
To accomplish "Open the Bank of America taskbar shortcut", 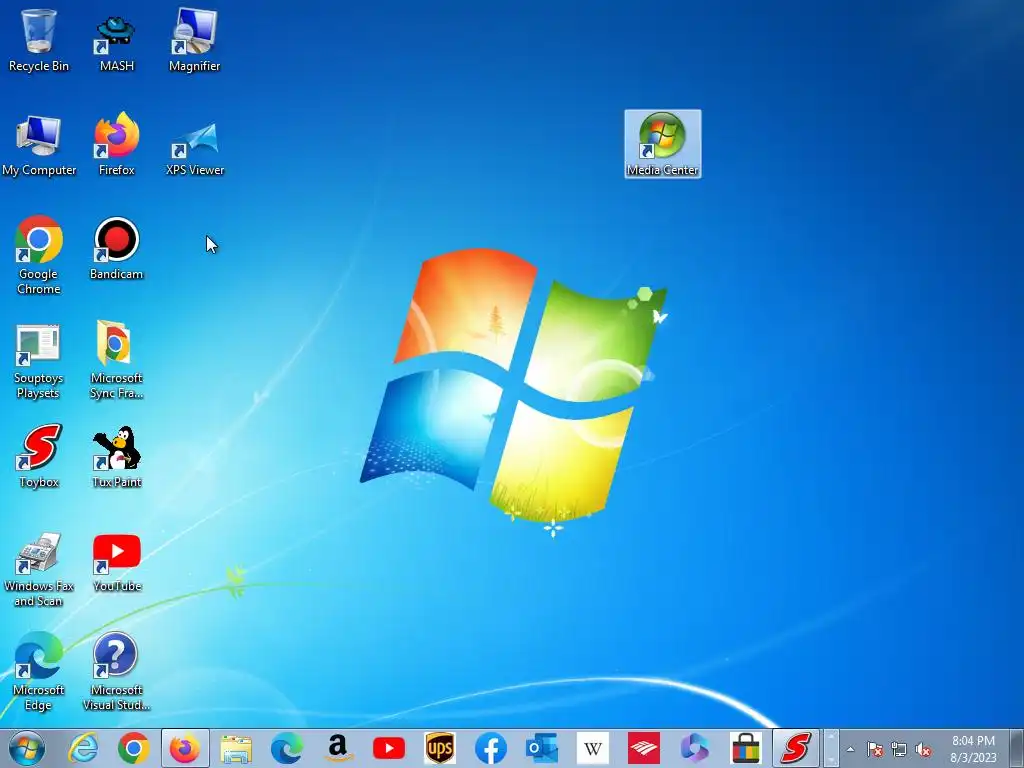I will click(x=643, y=748).
